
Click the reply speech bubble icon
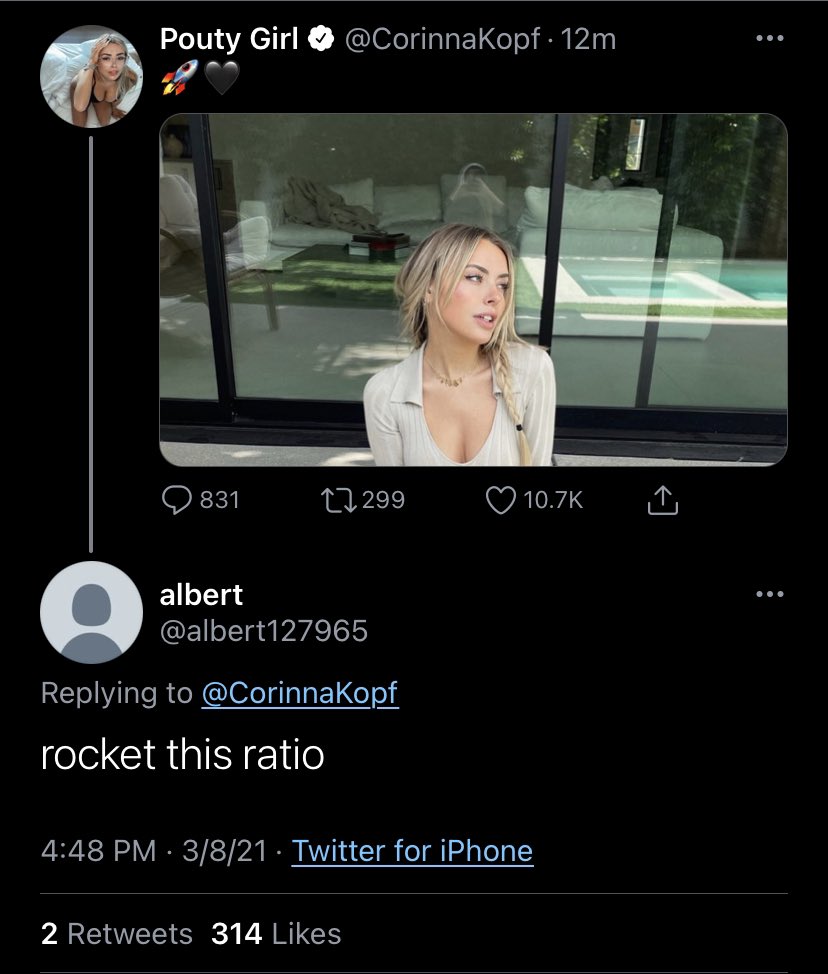pyautogui.click(x=177, y=499)
